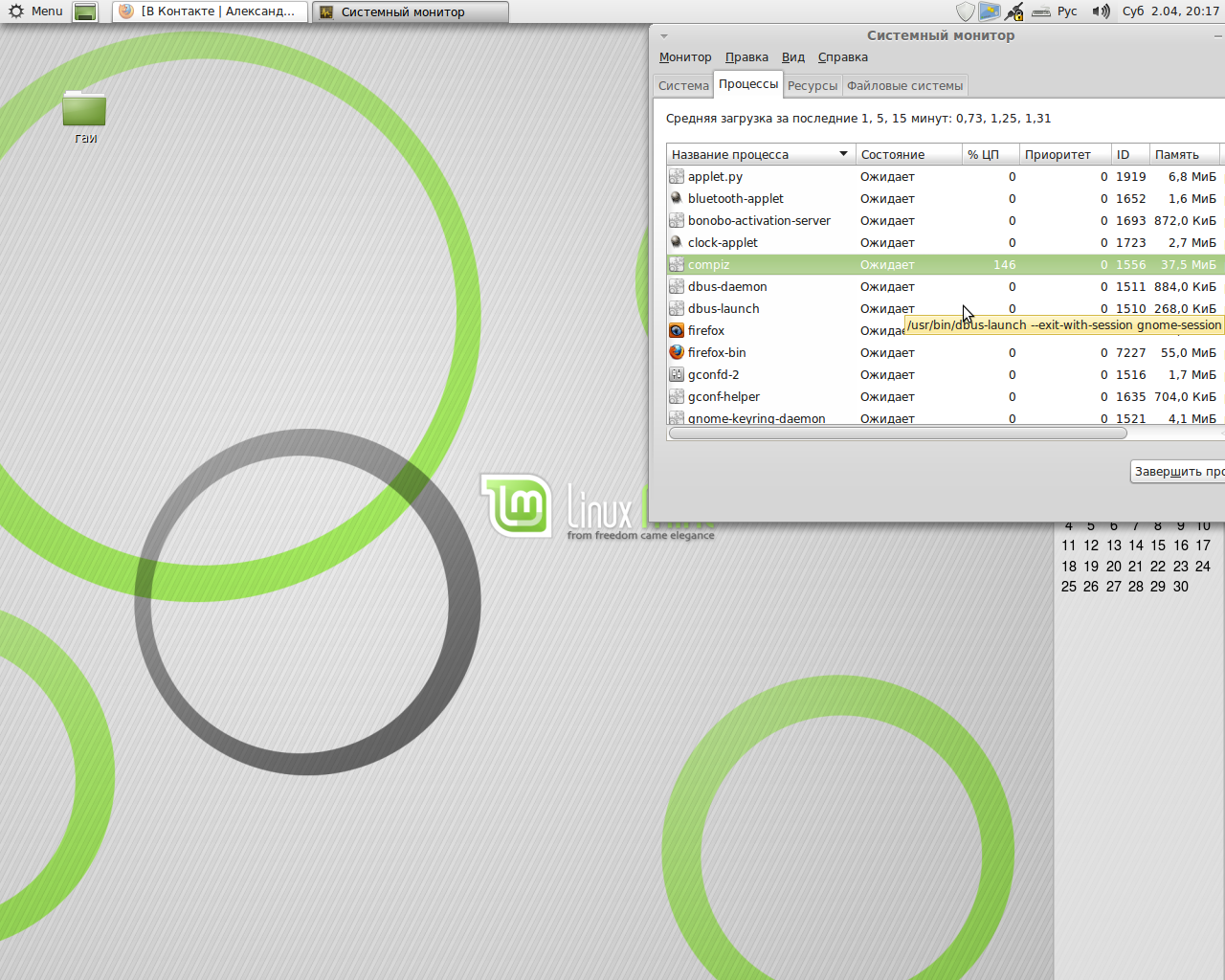The height and width of the screenshot is (980, 1225).
Task: Switch to В Контакте Firefox taskbar window
Action: (x=211, y=11)
